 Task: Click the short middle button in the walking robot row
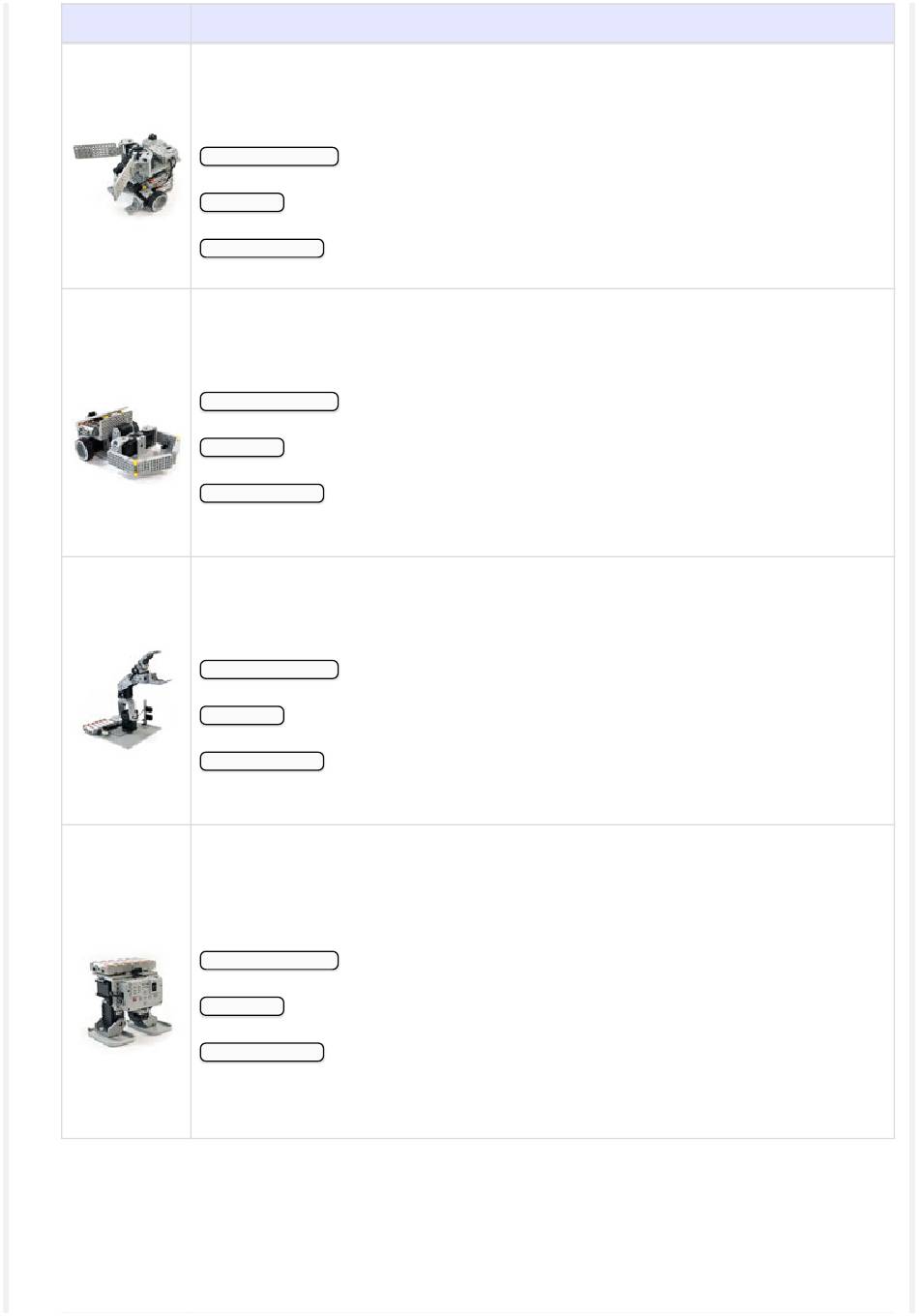(242, 1006)
